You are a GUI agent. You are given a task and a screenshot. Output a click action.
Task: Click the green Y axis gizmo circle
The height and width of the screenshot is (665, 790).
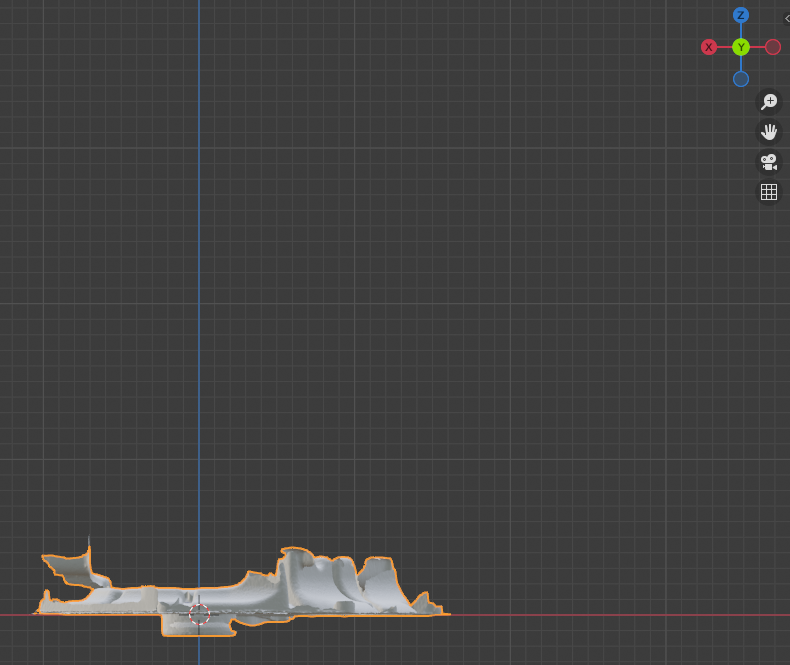[741, 47]
